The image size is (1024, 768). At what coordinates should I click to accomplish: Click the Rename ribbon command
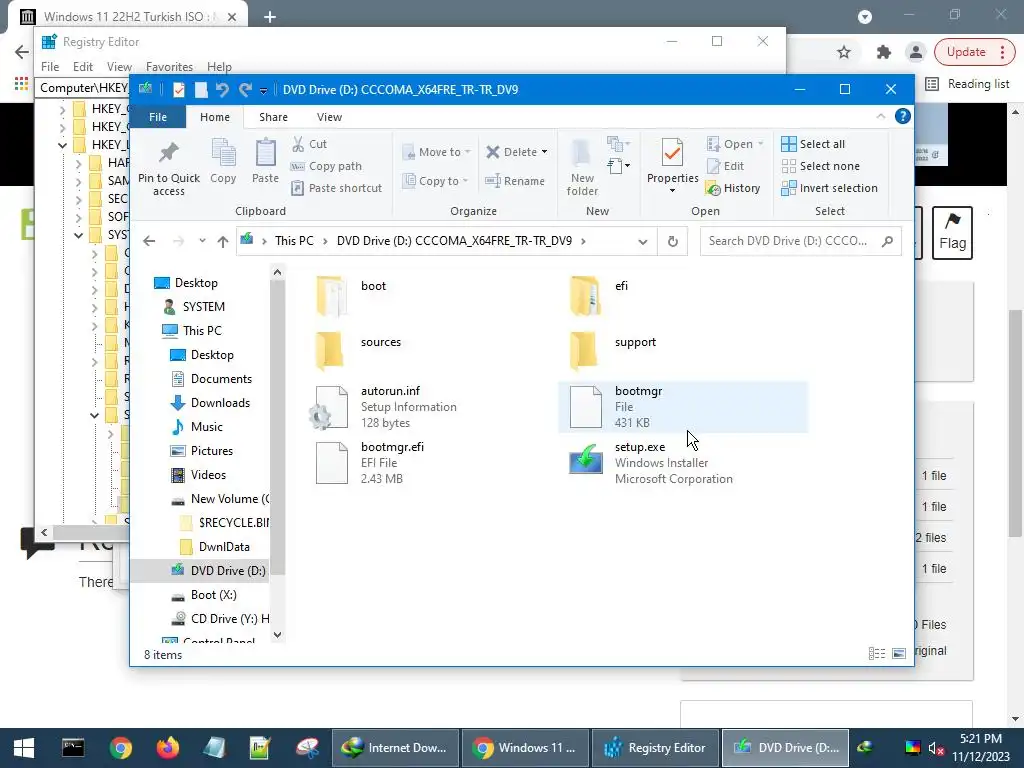[515, 181]
